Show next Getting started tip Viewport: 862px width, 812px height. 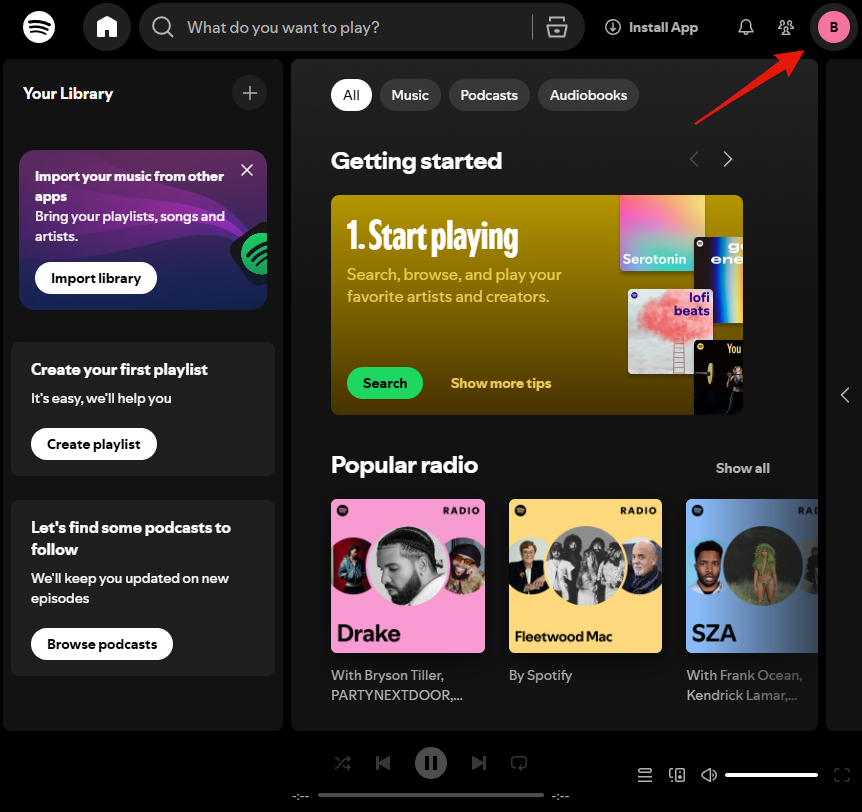pos(727,159)
